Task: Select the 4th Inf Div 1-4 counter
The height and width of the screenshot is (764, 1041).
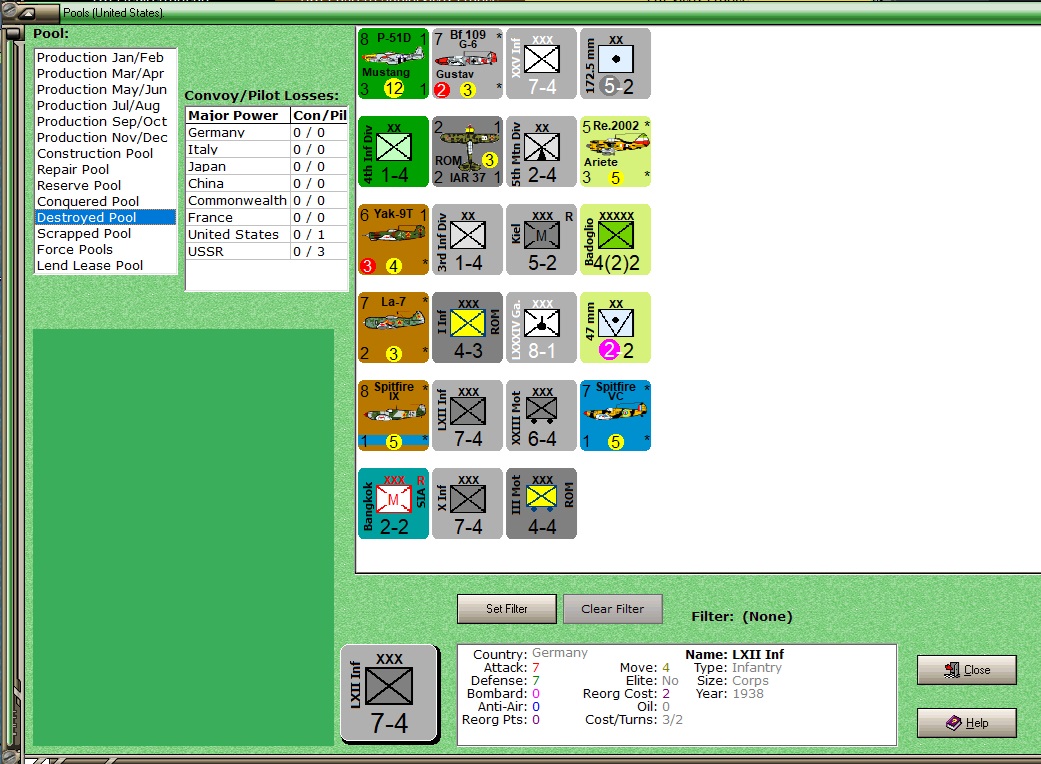Action: [393, 151]
